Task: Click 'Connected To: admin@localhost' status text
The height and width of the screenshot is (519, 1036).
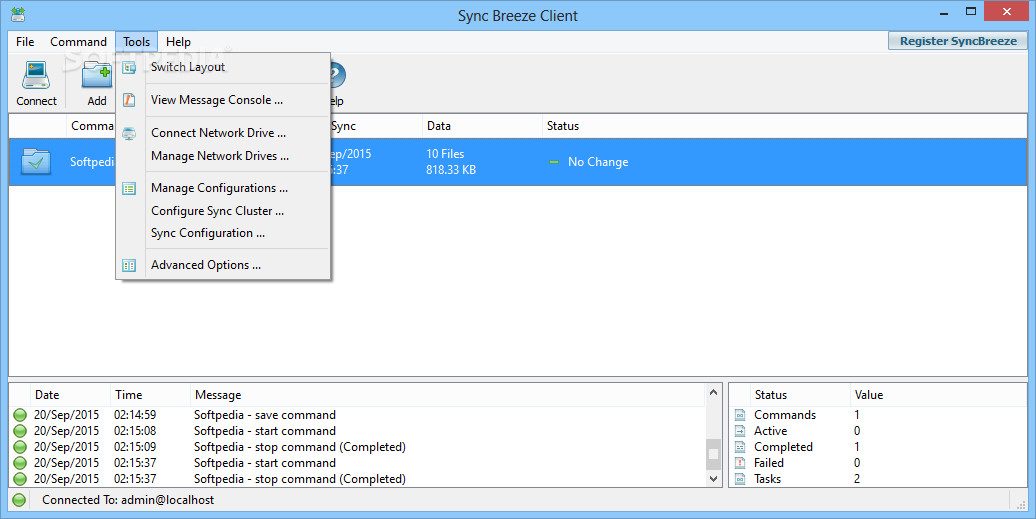Action: (x=128, y=500)
